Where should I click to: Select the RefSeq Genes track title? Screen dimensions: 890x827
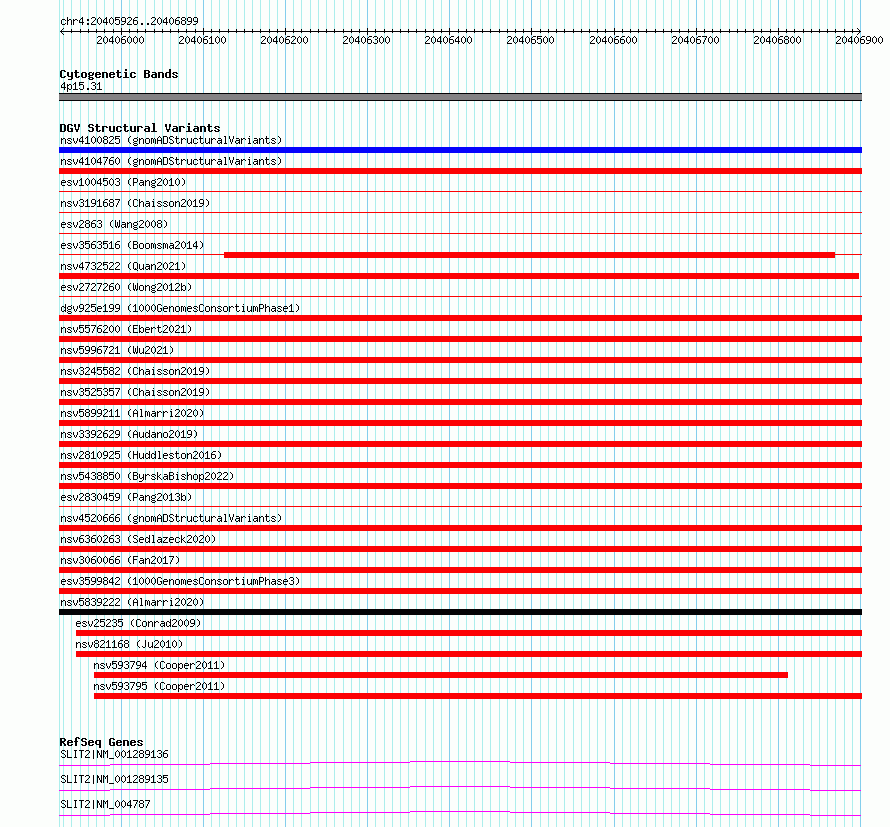(x=101, y=742)
